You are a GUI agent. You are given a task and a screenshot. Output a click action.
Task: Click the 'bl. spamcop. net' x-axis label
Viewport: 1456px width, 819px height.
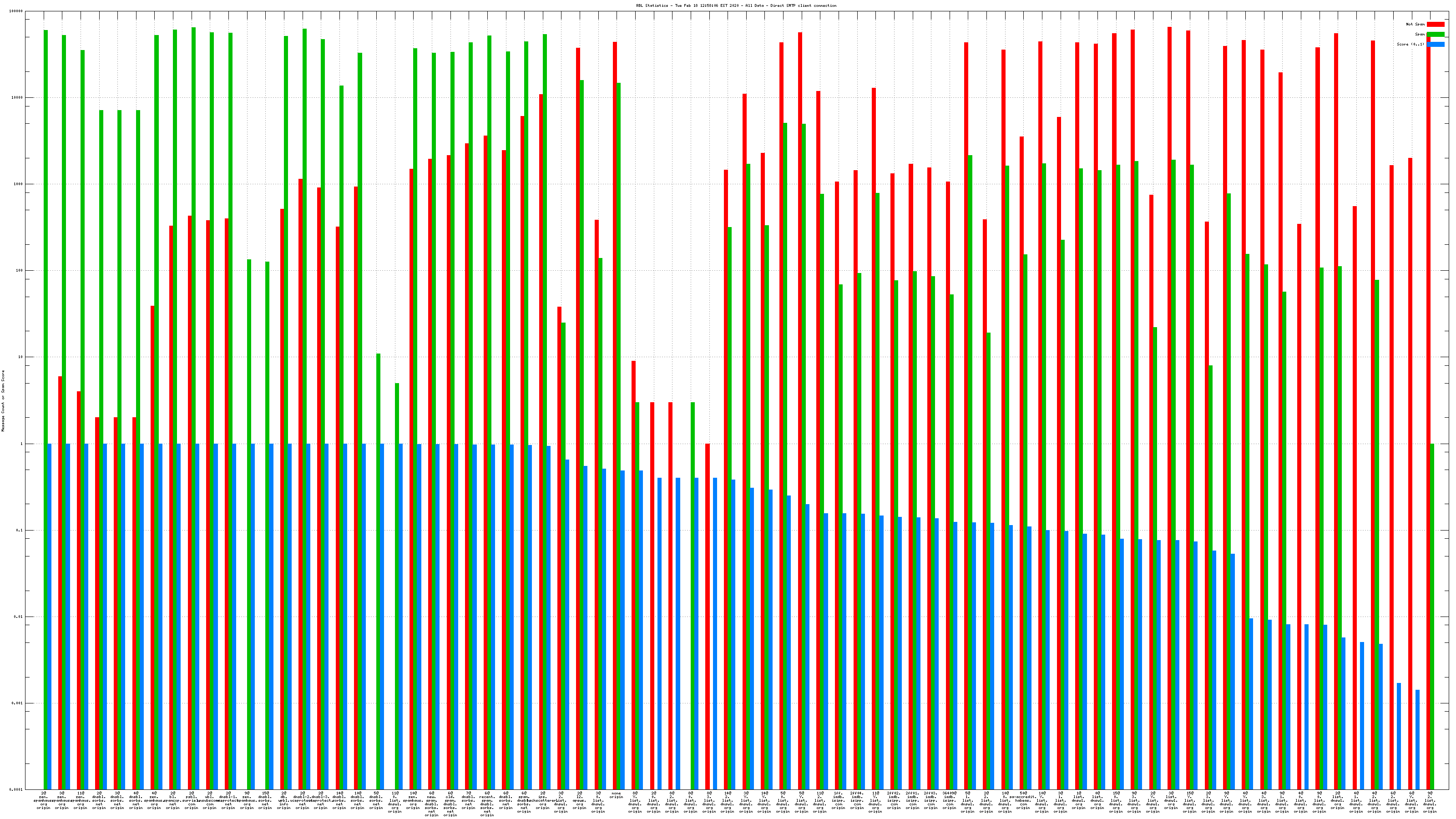tap(172, 800)
